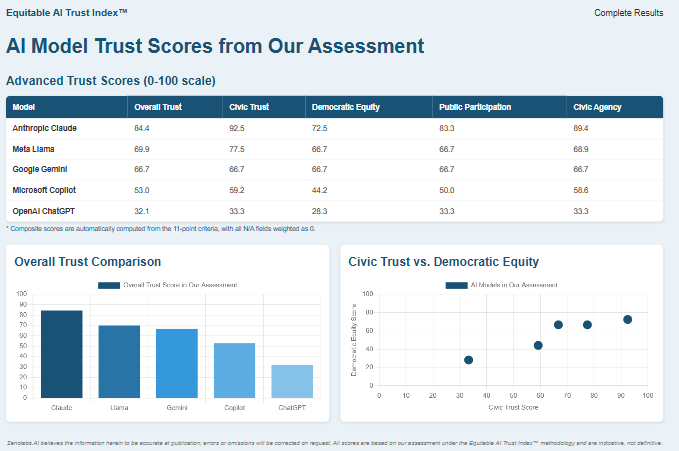Image resolution: width=679 pixels, height=451 pixels.
Task: Click the rightmost scatter point near civic trust 92
Action: 627,320
